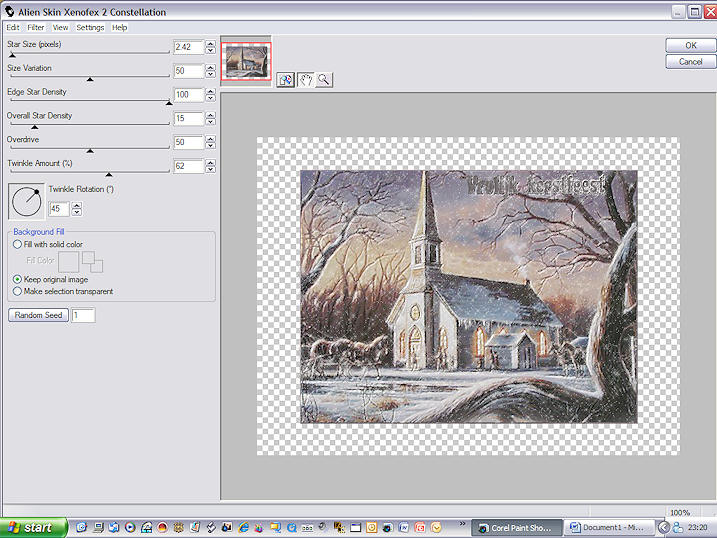Click the 100% zoom status text
The width and height of the screenshot is (717, 538).
click(680, 512)
